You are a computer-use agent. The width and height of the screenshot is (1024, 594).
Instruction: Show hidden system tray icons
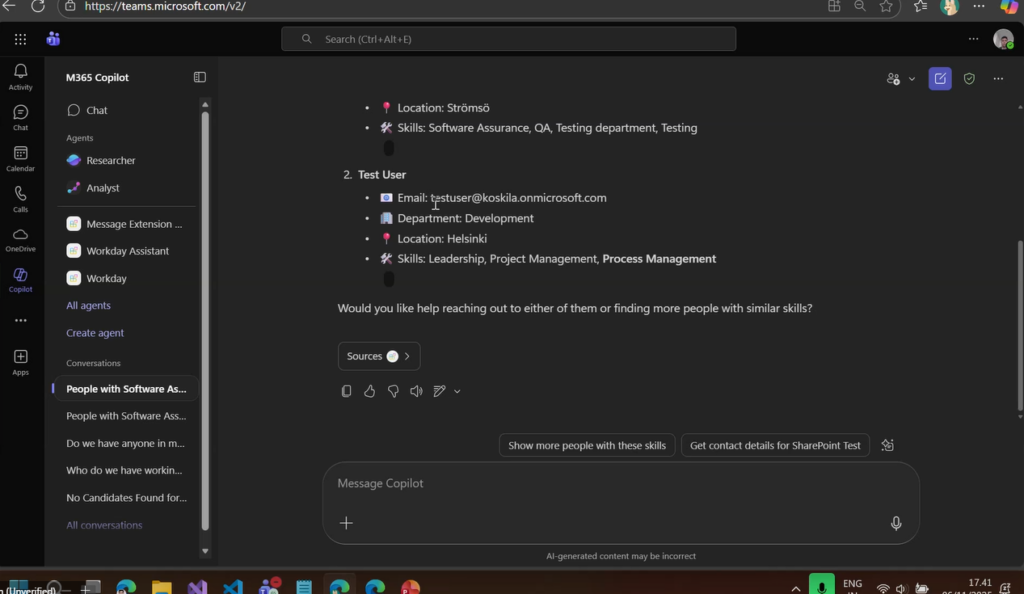tap(795, 588)
